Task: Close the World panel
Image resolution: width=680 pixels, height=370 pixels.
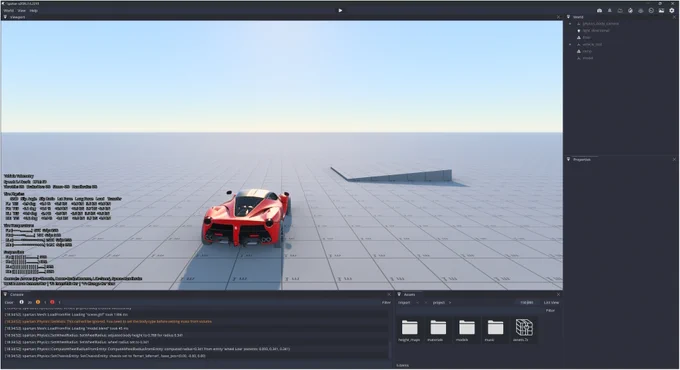Action: [x=674, y=17]
